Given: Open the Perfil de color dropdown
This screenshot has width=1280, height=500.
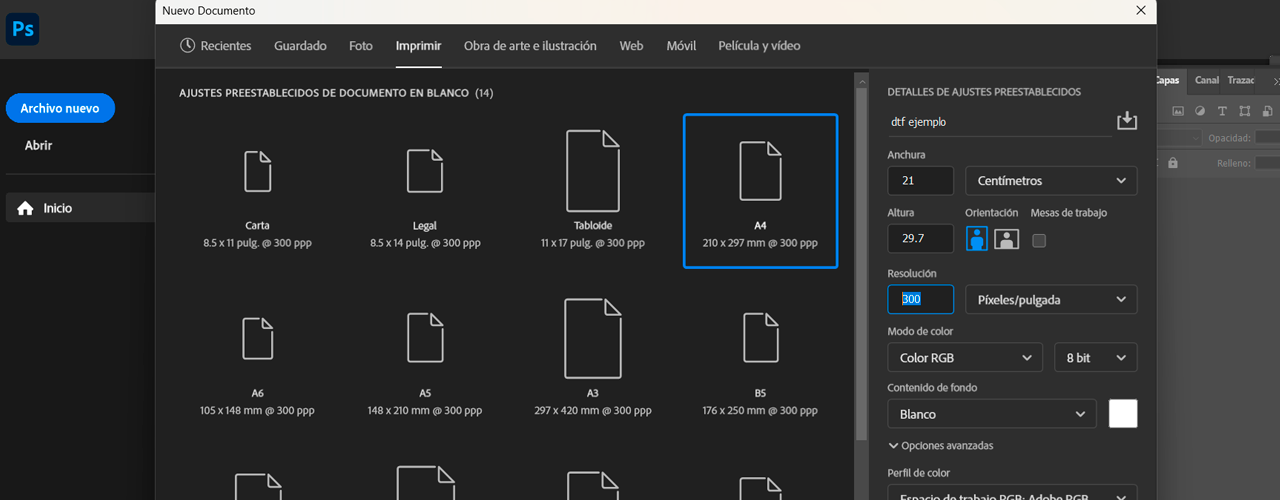Looking at the screenshot, I should click(1012, 494).
